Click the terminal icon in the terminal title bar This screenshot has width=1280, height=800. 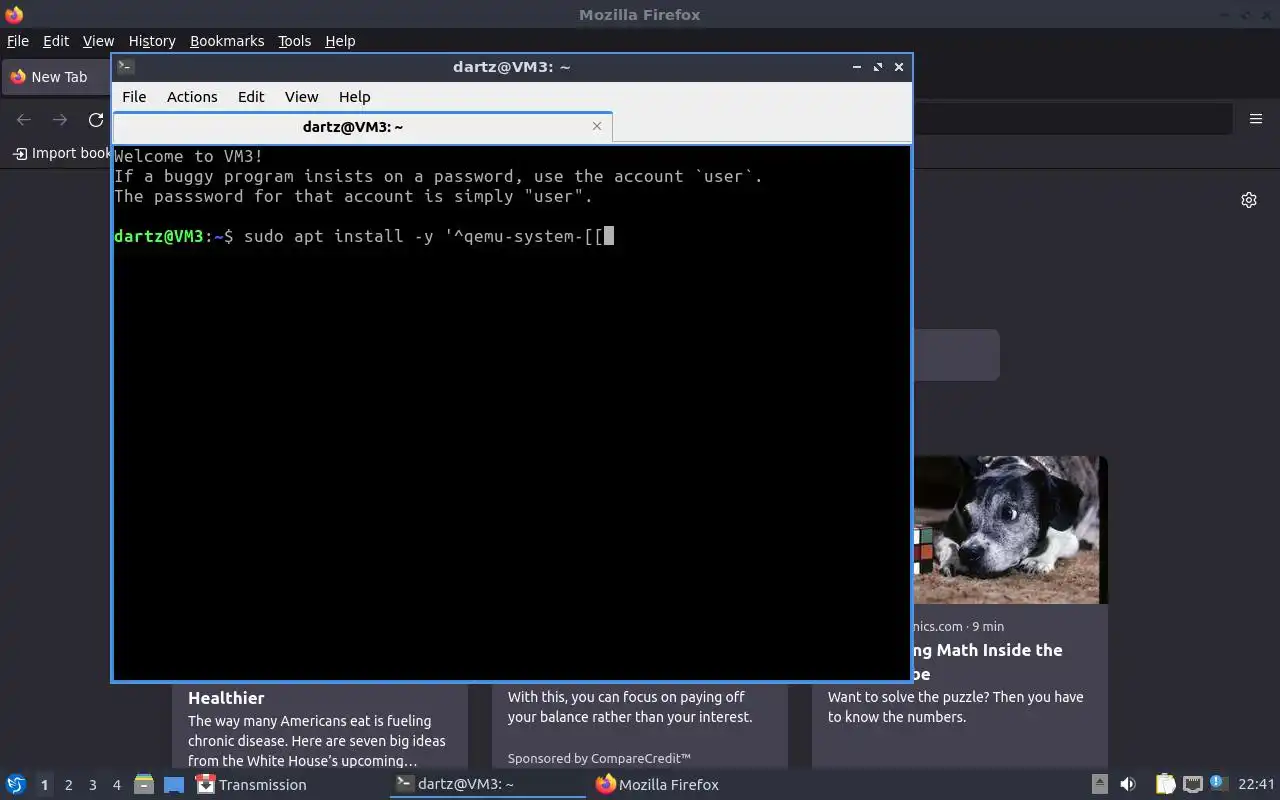click(x=125, y=66)
